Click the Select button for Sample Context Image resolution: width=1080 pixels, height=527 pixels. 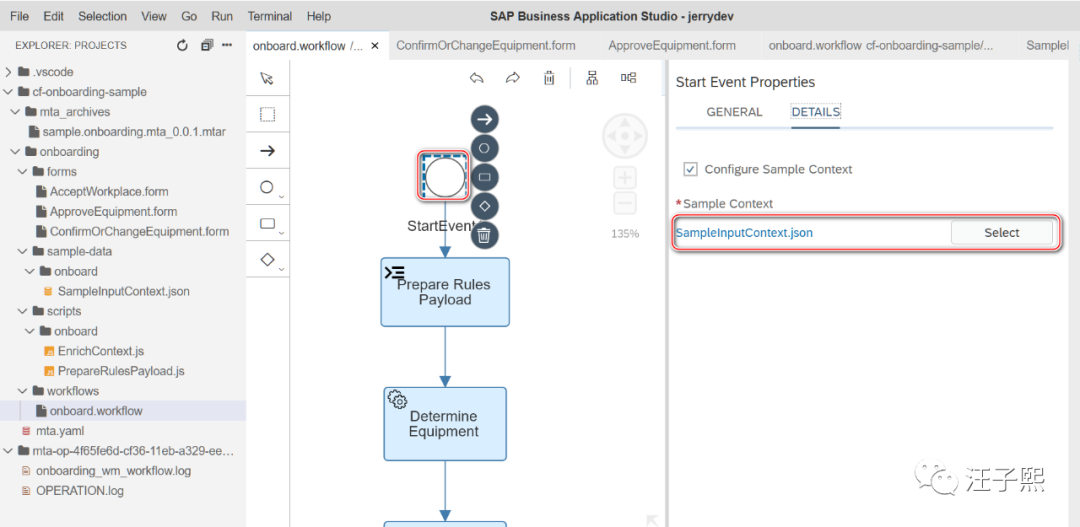point(1001,233)
